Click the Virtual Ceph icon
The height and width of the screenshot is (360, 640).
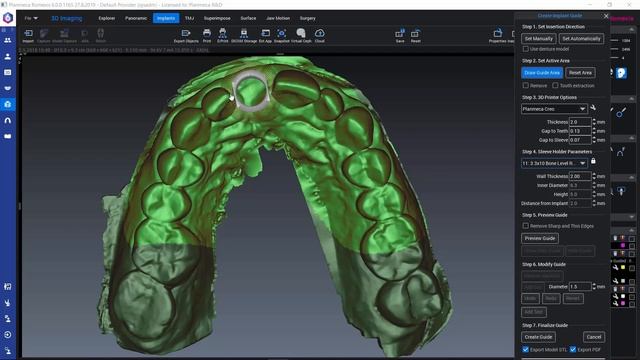click(301, 35)
